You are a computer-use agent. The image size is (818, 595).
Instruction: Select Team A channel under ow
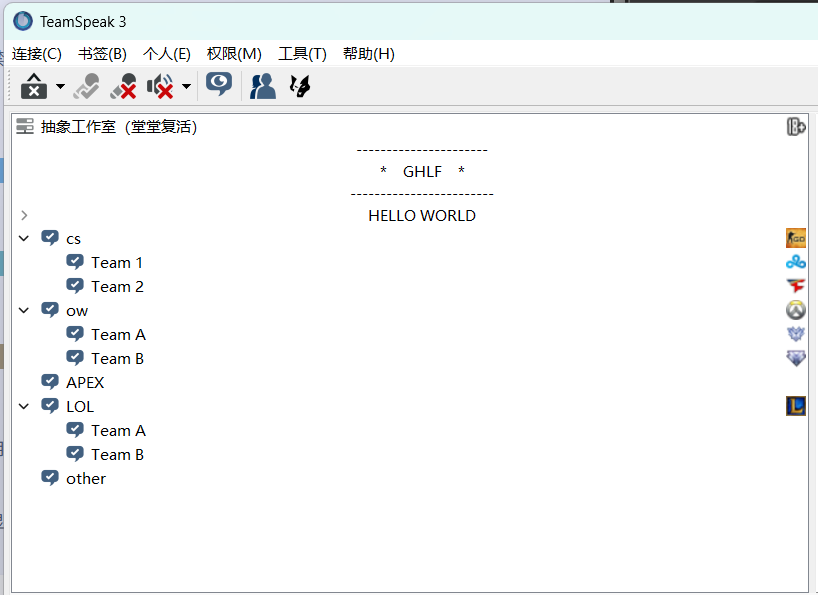pyautogui.click(x=118, y=334)
